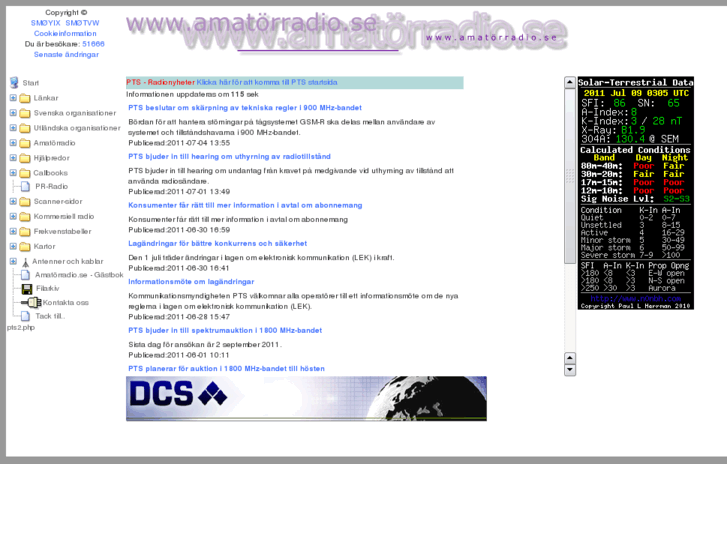Viewport: 727px width, 545px height.
Task: Click the Svenska organisationer folder icon
Action: [x=25, y=113]
